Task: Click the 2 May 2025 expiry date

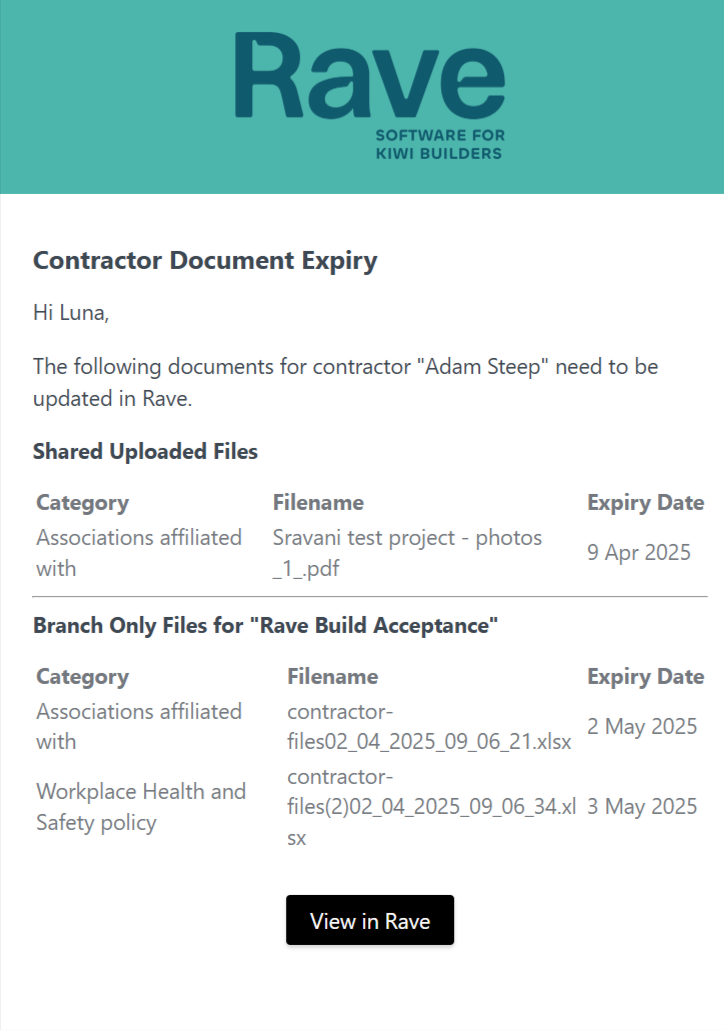Action: click(x=641, y=727)
